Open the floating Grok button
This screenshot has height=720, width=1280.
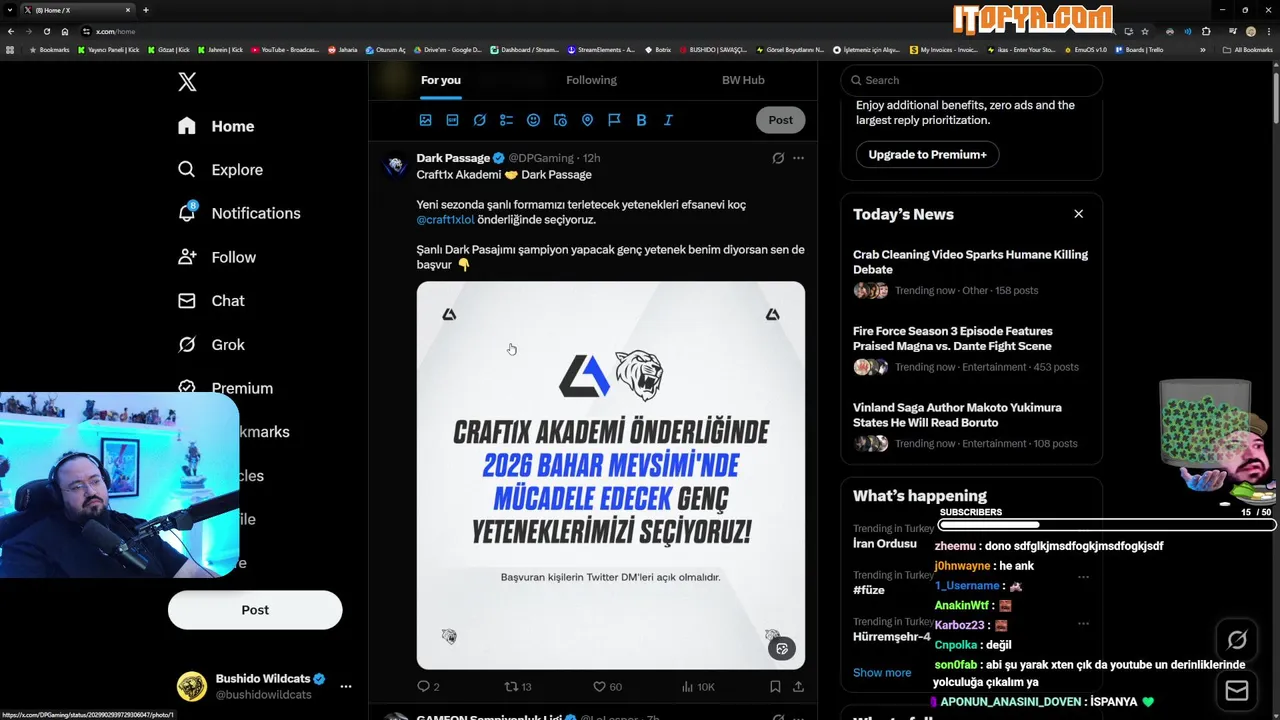click(x=1236, y=640)
